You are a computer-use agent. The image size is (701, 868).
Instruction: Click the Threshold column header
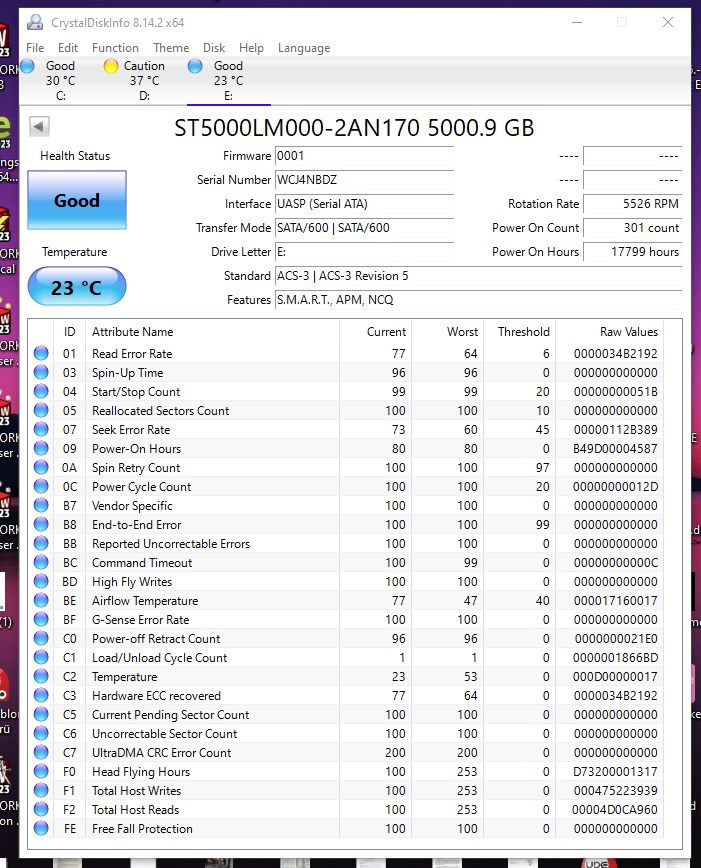click(x=519, y=332)
